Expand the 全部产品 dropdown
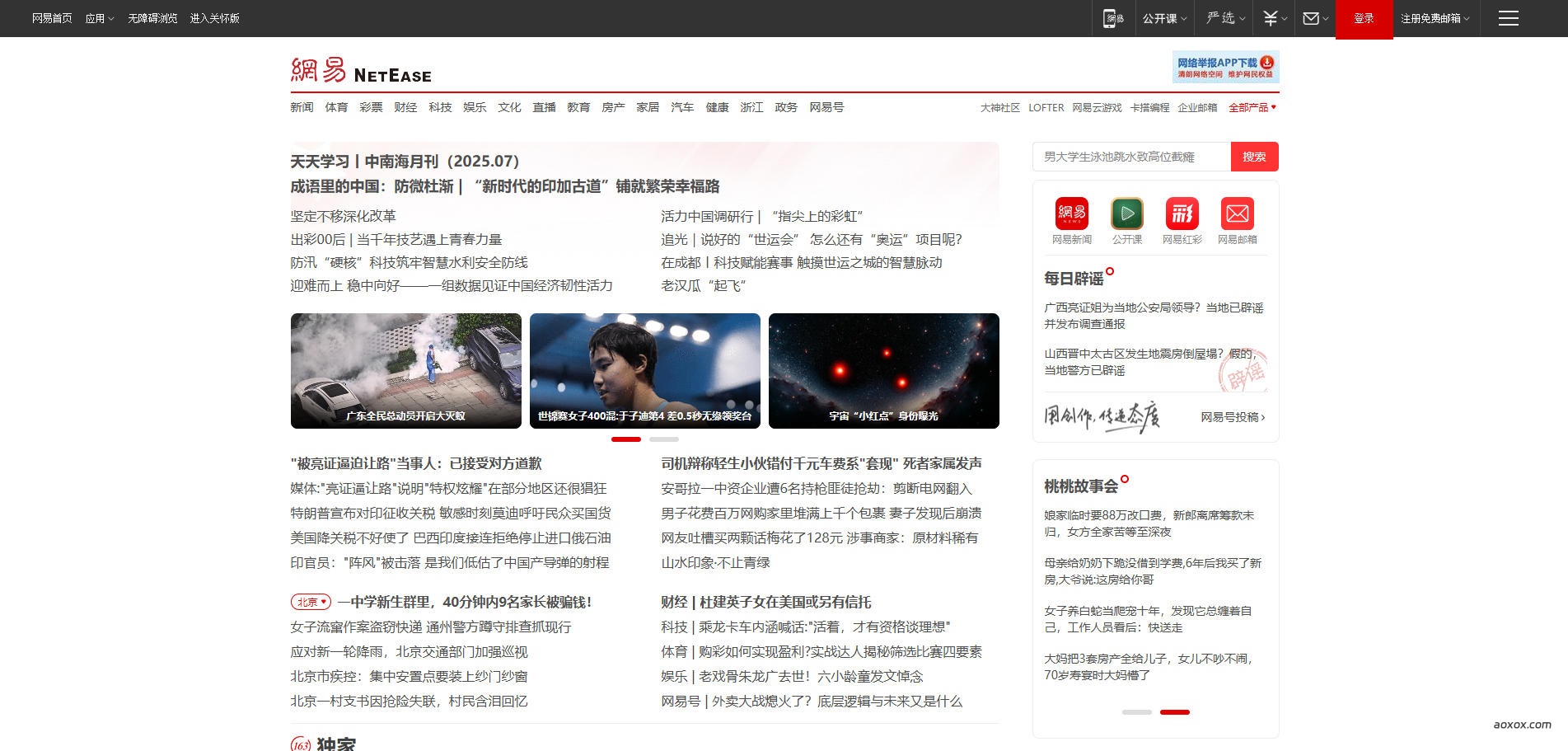Image resolution: width=1568 pixels, height=751 pixels. [x=1252, y=107]
